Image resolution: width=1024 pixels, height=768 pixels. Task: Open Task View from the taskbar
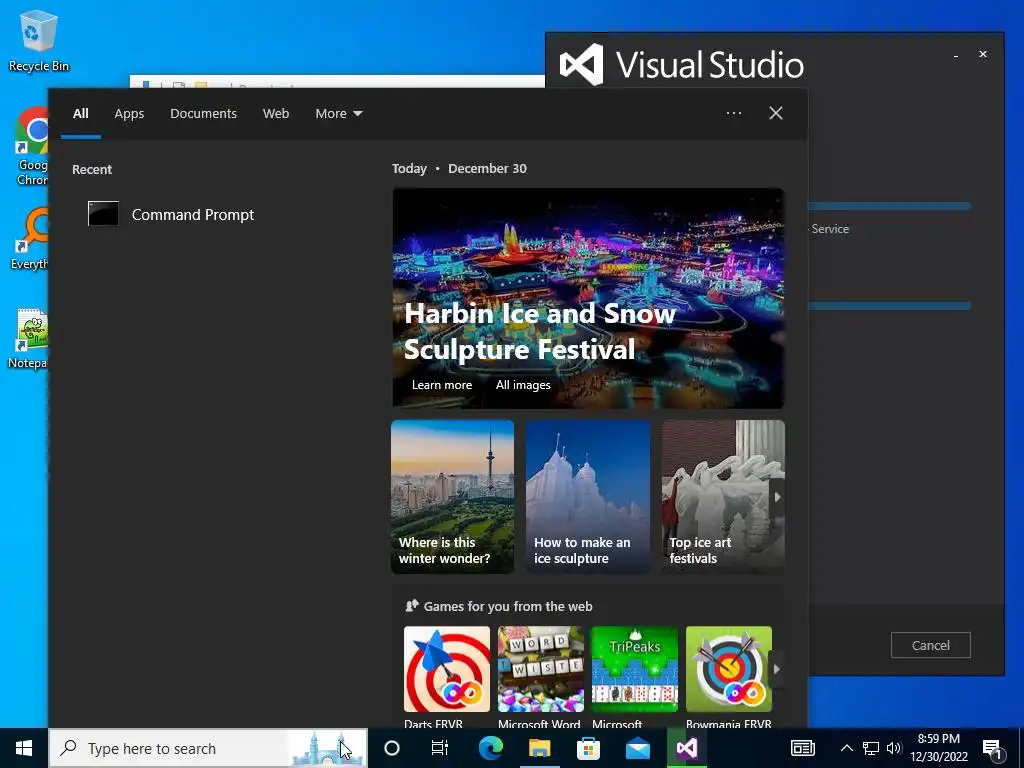[440, 748]
